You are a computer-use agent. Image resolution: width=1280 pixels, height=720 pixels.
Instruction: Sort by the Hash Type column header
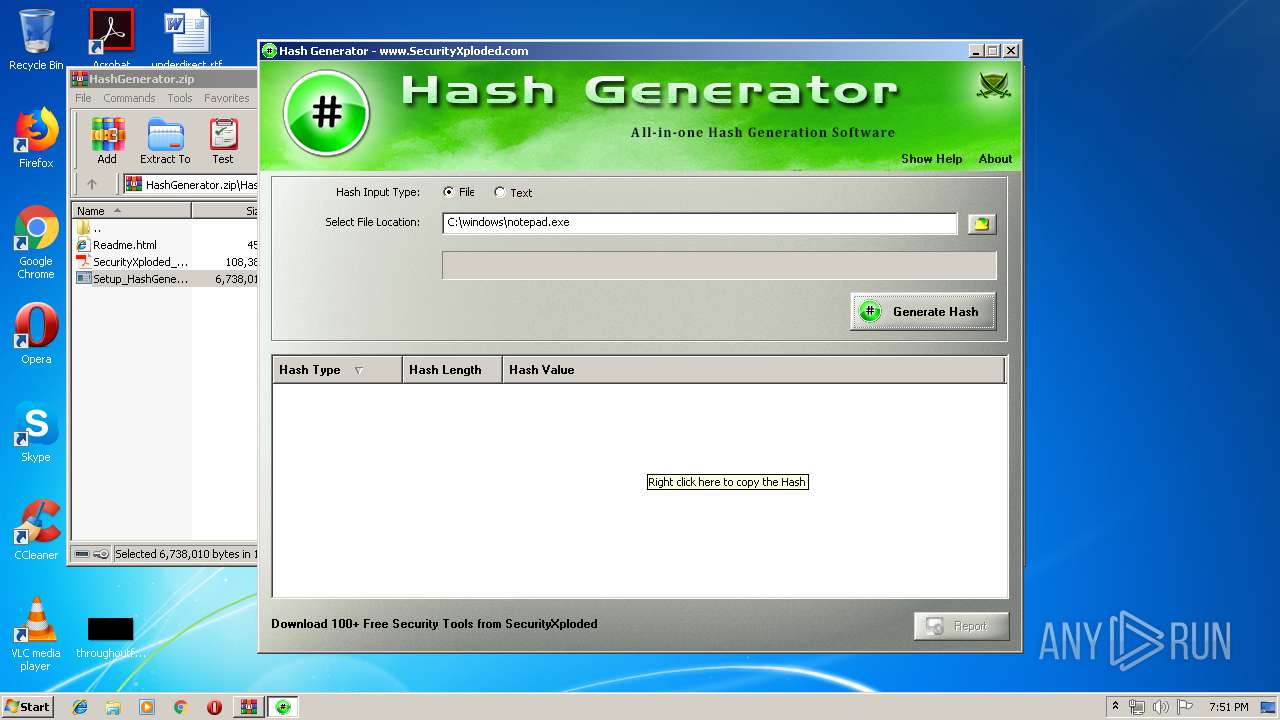coord(337,370)
